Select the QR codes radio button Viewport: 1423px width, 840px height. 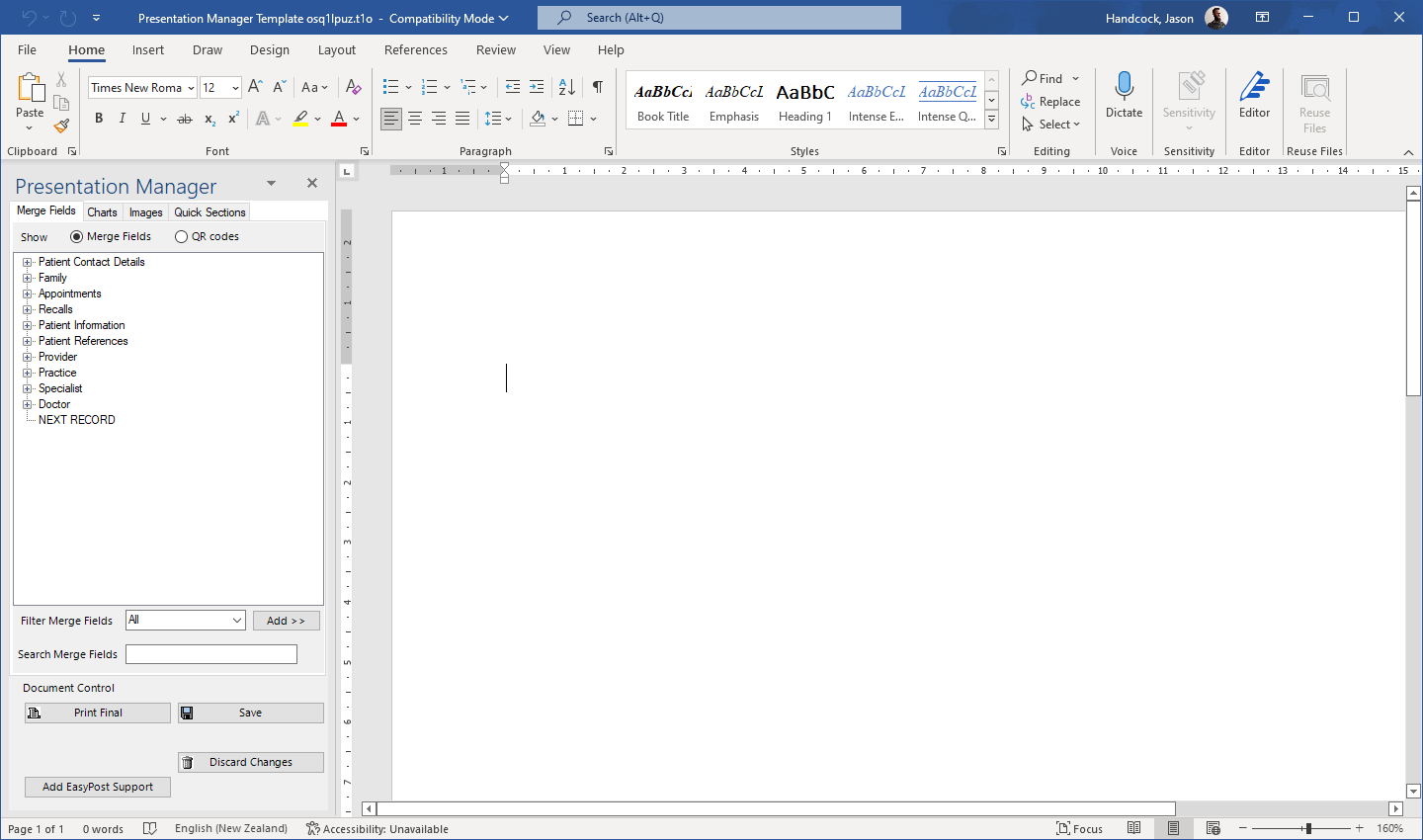pyautogui.click(x=181, y=236)
